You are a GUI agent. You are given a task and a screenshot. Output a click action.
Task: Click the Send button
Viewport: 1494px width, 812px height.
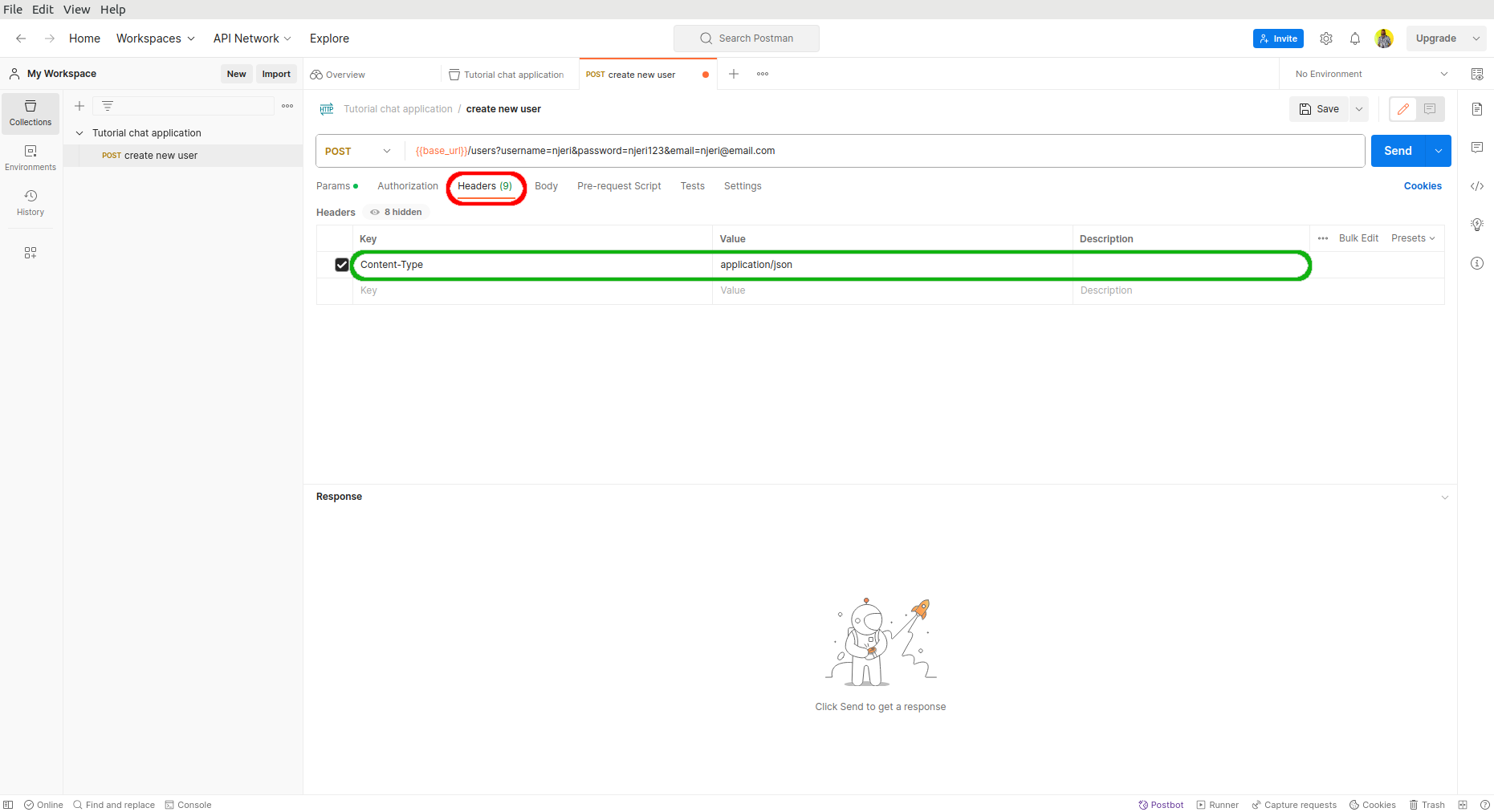click(1398, 151)
